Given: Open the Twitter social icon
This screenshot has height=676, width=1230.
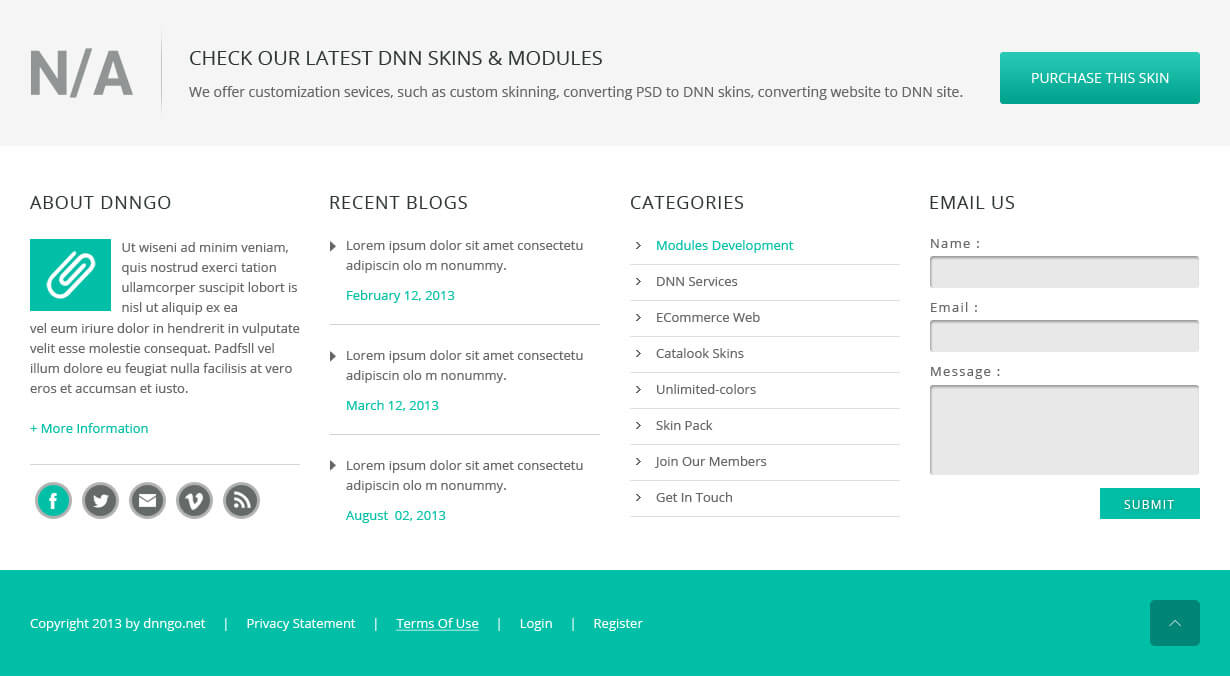Looking at the screenshot, I should [100, 500].
